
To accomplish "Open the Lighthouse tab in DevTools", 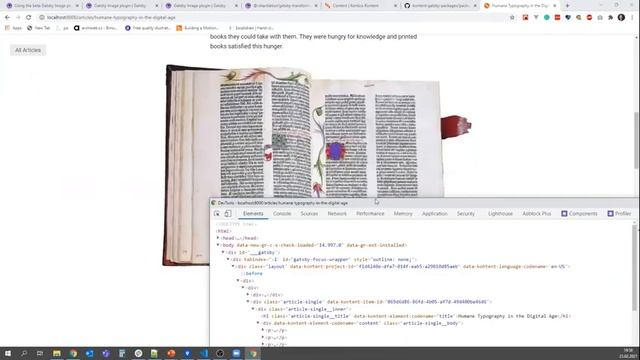I will (500, 213).
